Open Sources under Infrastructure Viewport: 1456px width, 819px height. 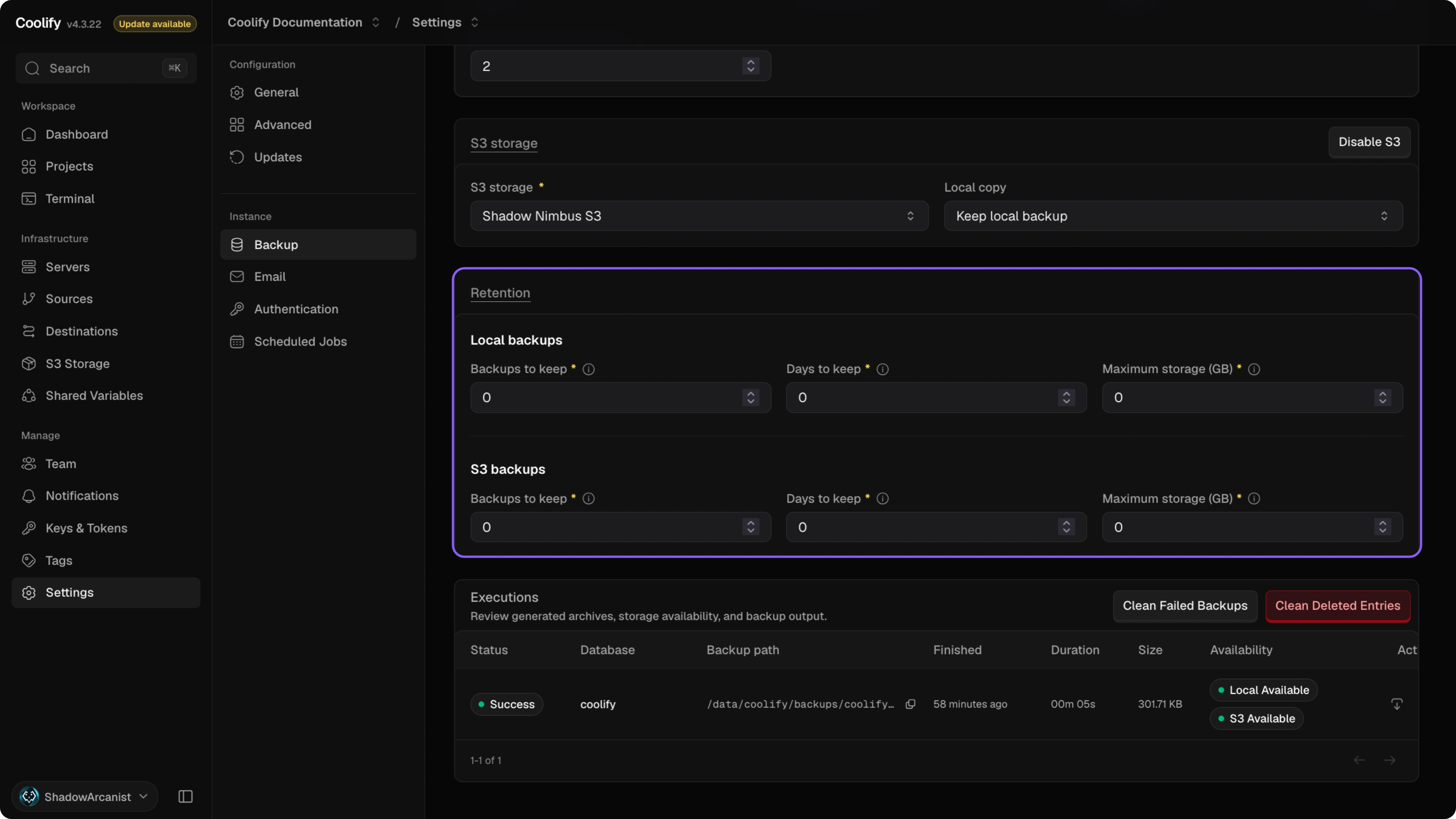click(106, 299)
